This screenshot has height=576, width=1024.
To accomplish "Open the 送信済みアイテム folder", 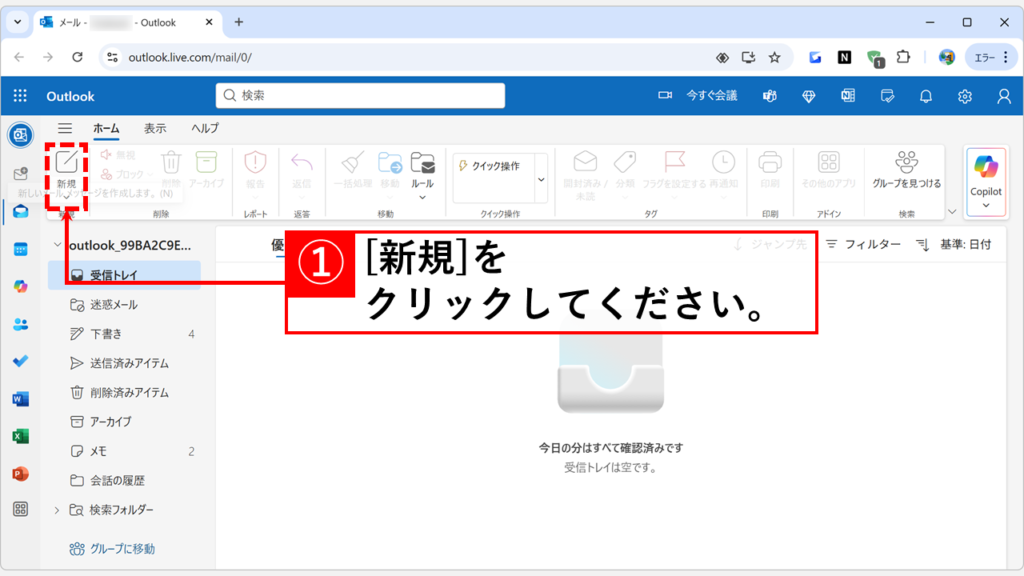I will coord(124,363).
